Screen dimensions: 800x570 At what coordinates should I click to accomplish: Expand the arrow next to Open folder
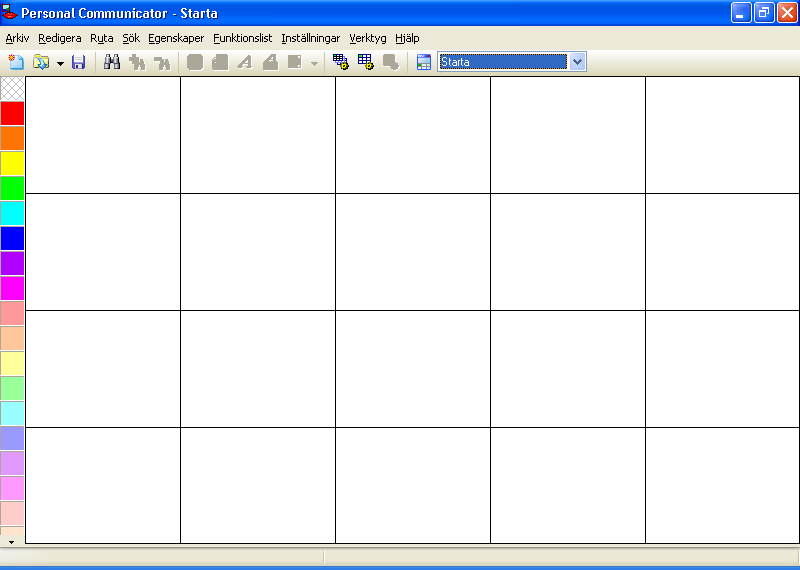click(x=60, y=63)
